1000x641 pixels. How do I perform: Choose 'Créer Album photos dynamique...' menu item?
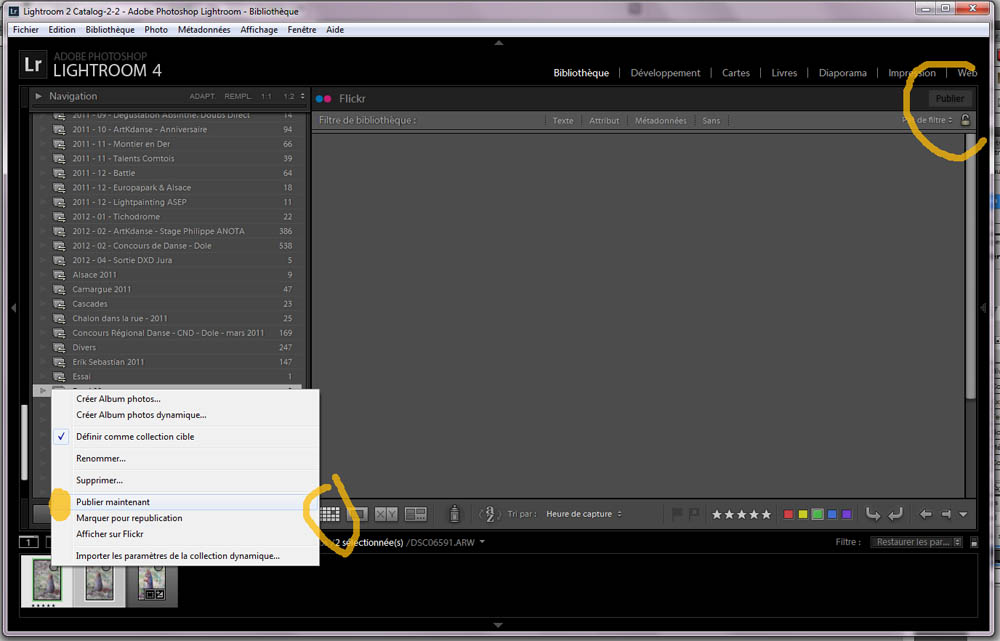[x=185, y=415]
